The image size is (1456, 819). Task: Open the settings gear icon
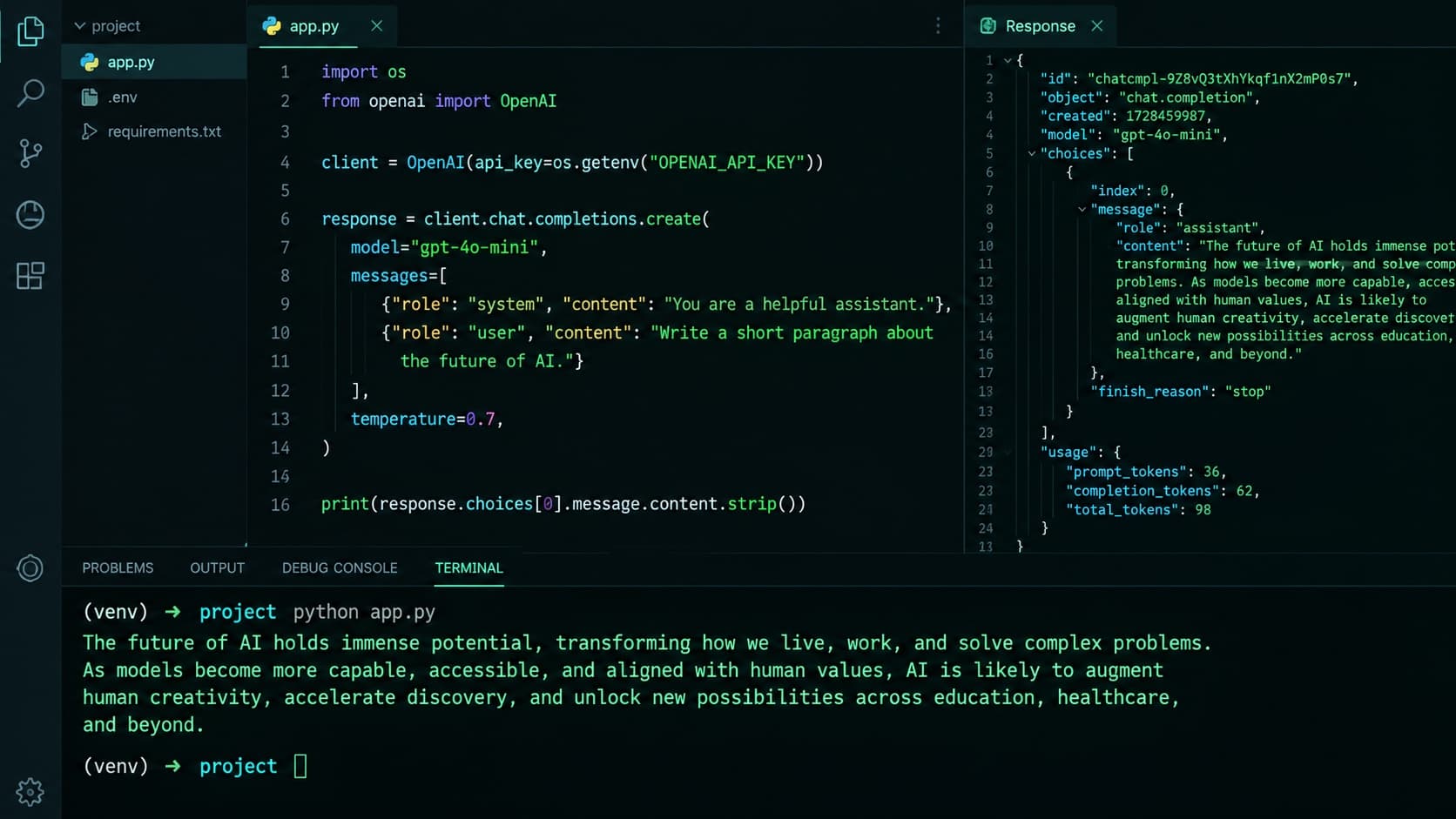(x=30, y=791)
